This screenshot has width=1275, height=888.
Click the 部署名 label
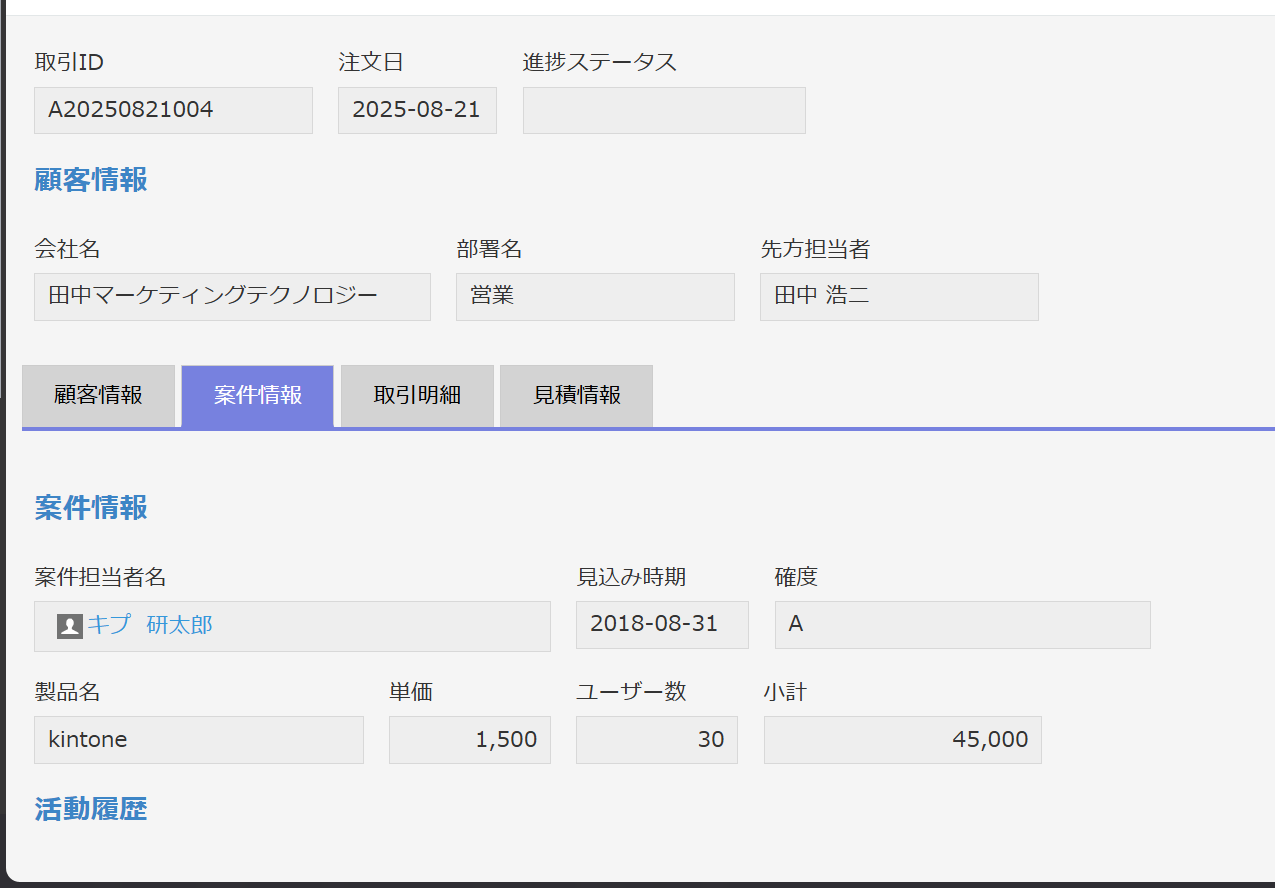pos(489,249)
